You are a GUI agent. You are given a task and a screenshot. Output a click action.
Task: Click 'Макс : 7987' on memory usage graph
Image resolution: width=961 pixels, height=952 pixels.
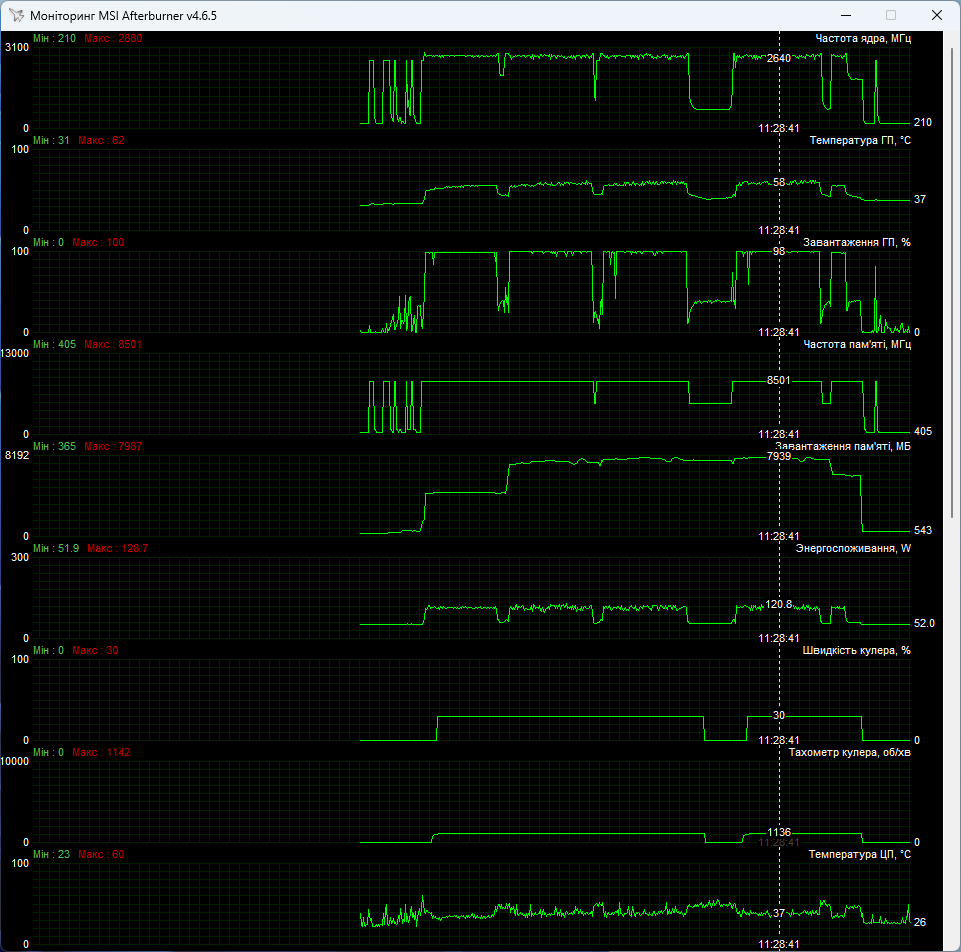click(x=113, y=446)
